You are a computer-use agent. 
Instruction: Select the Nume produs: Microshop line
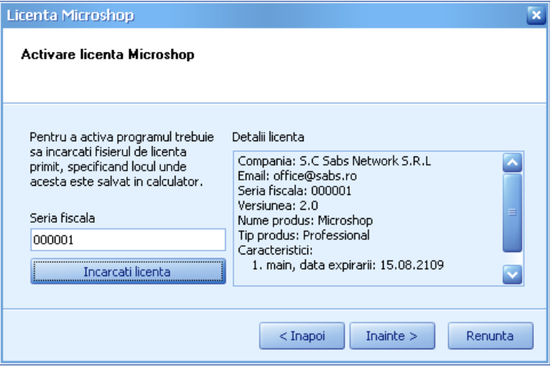[x=305, y=220]
